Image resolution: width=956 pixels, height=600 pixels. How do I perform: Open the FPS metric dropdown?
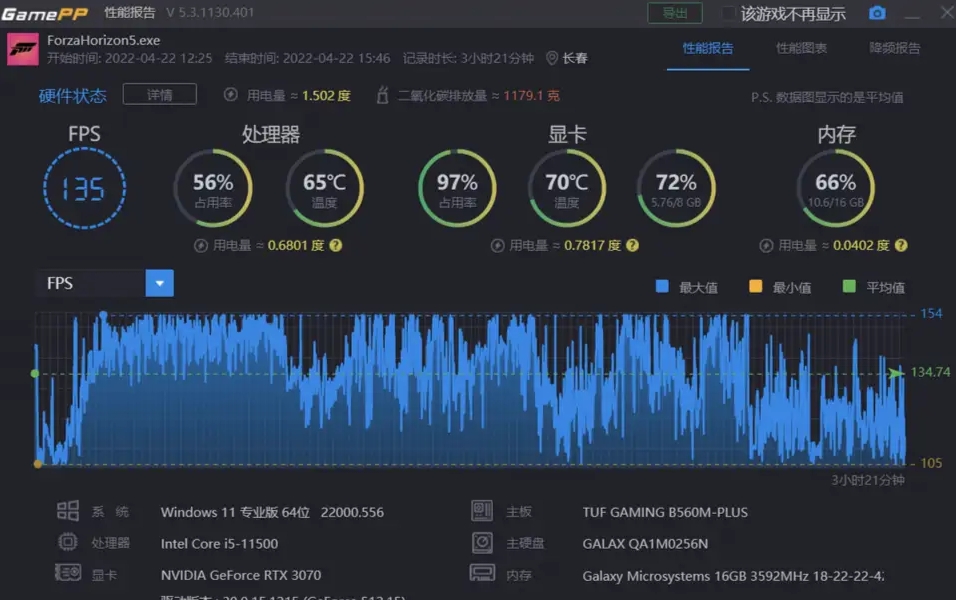click(x=159, y=283)
